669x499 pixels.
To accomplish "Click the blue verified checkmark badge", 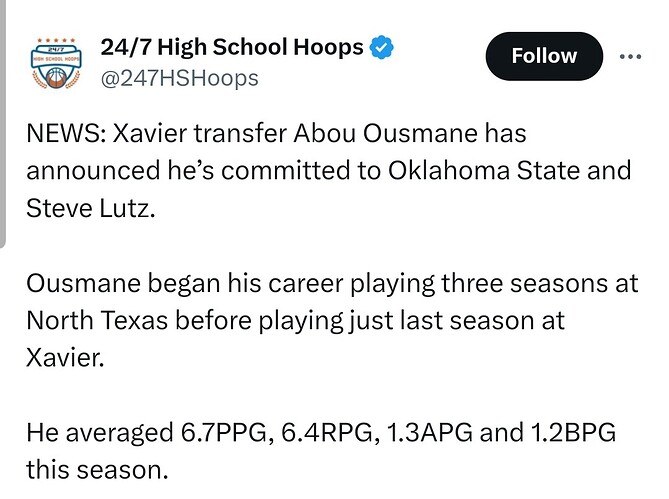I will (384, 47).
